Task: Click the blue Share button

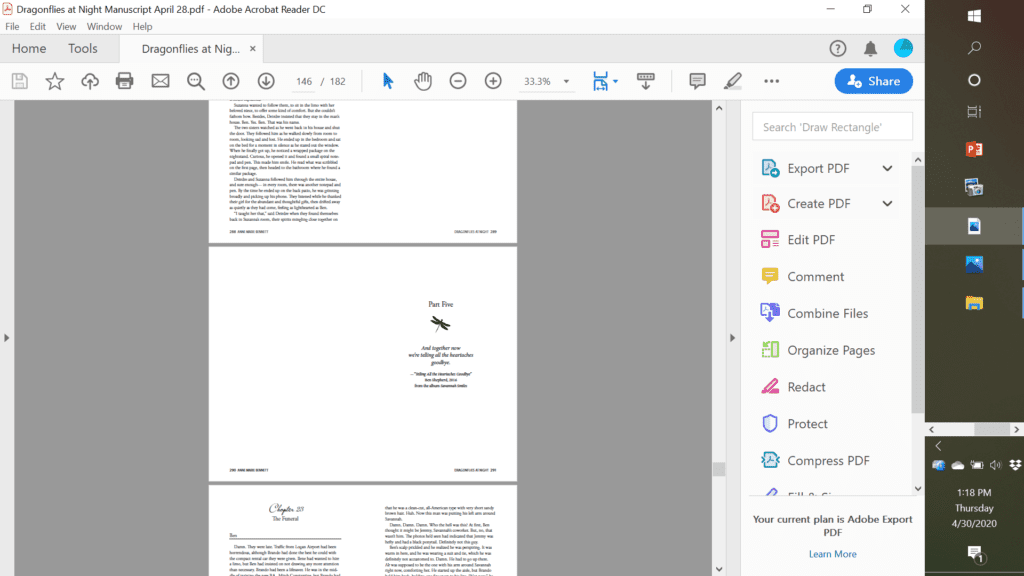Action: (873, 81)
